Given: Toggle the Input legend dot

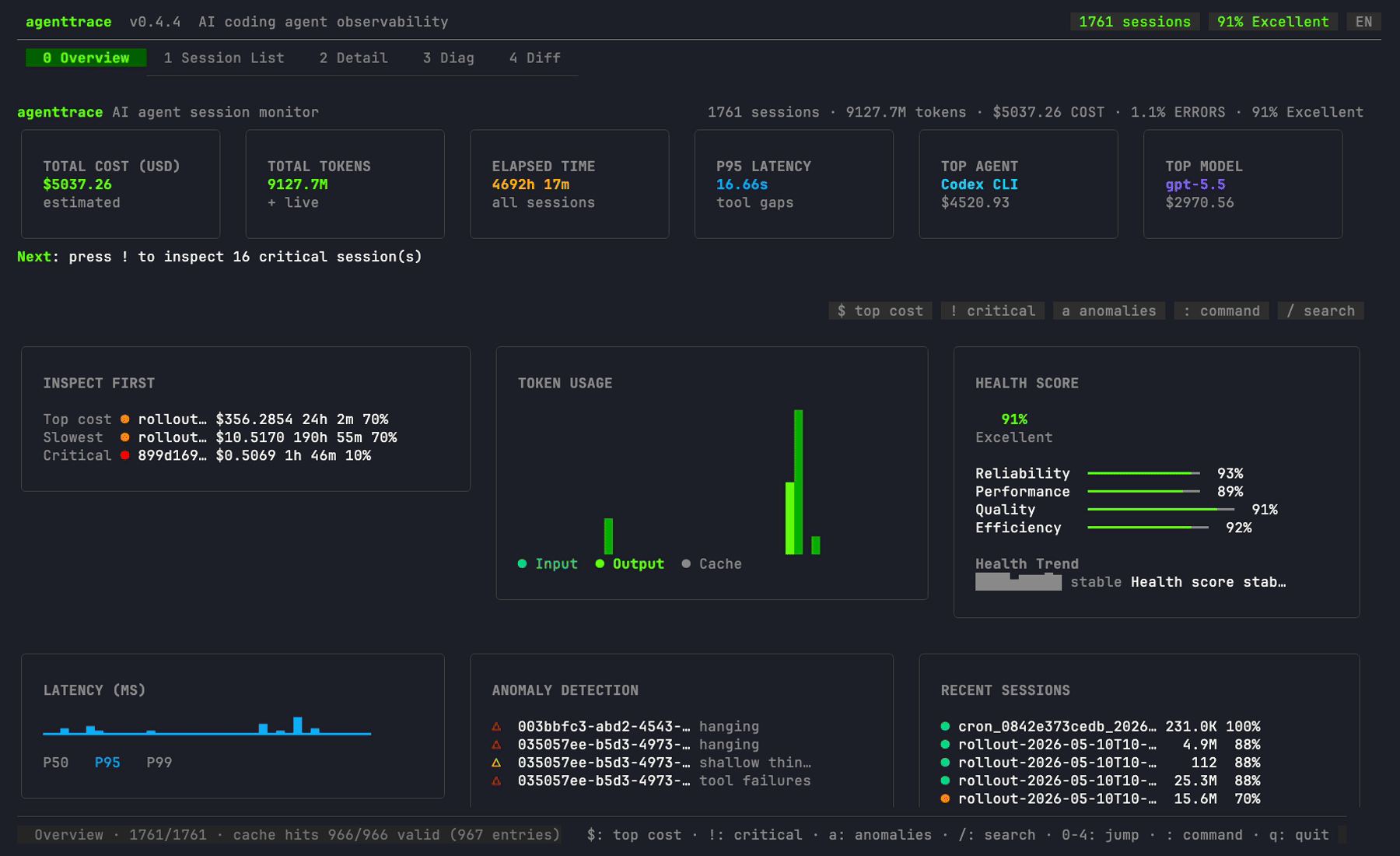Looking at the screenshot, I should [522, 563].
